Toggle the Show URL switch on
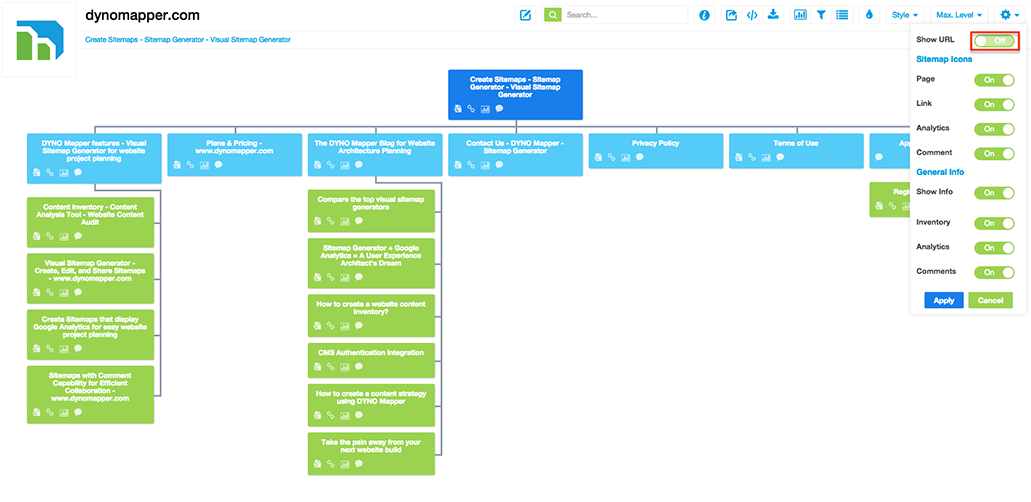 click(994, 41)
